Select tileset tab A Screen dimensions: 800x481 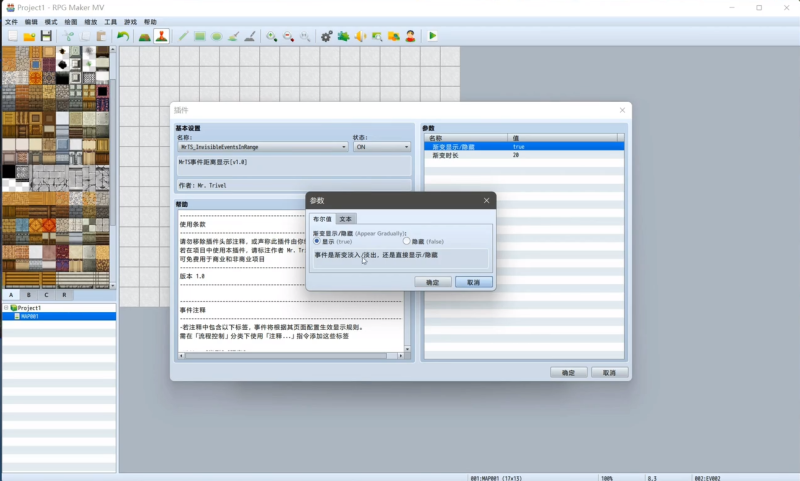[x=11, y=295]
